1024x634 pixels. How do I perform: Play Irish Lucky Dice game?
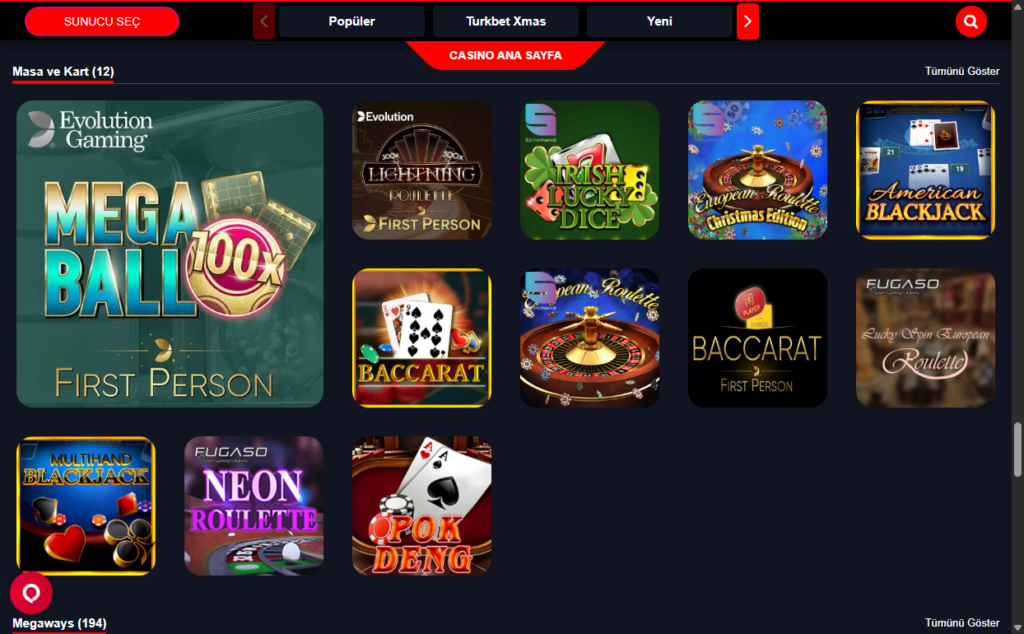click(x=590, y=170)
